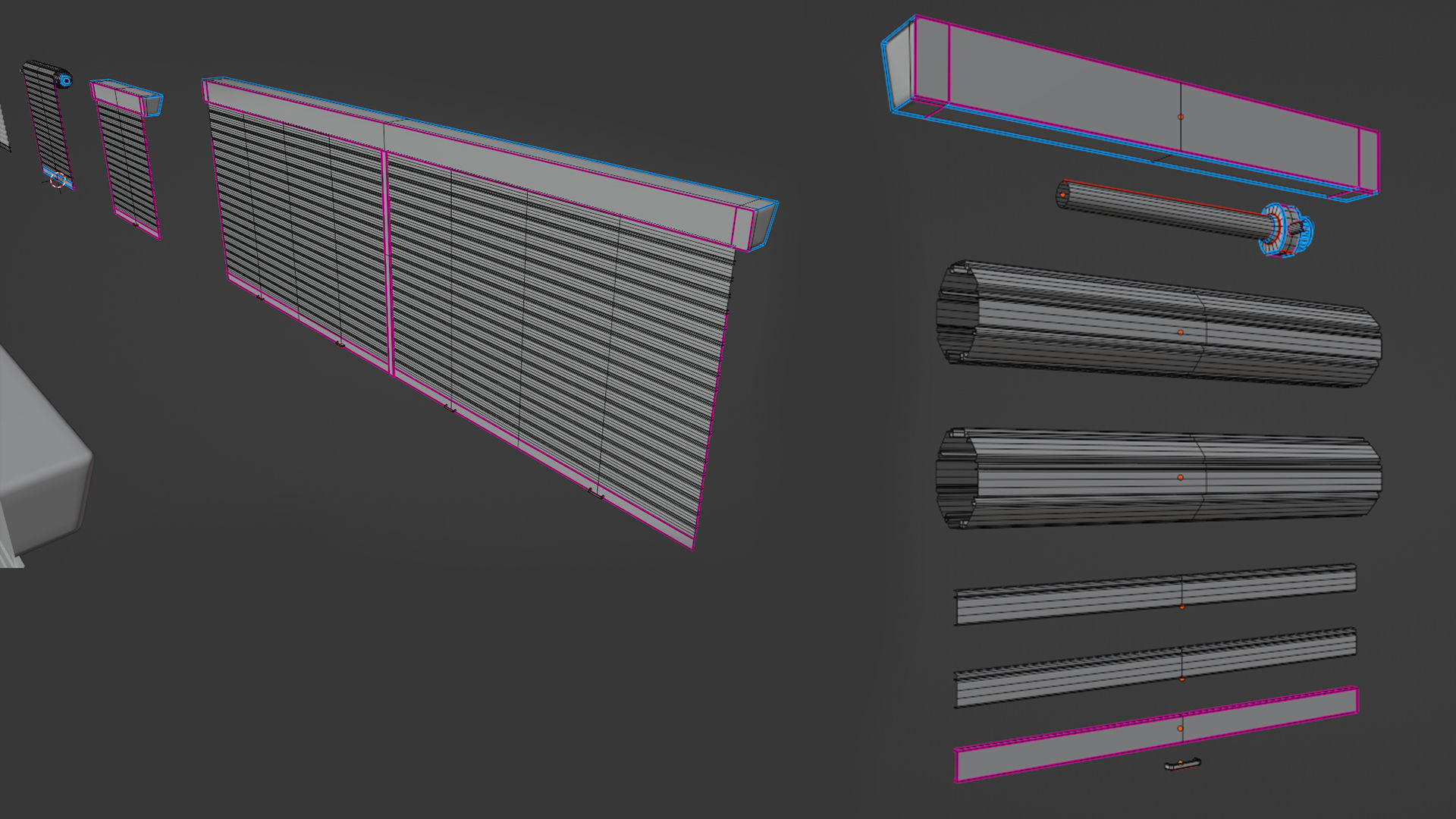
Task: Select the upper ribbed roll cylinder
Action: pos(1158,325)
